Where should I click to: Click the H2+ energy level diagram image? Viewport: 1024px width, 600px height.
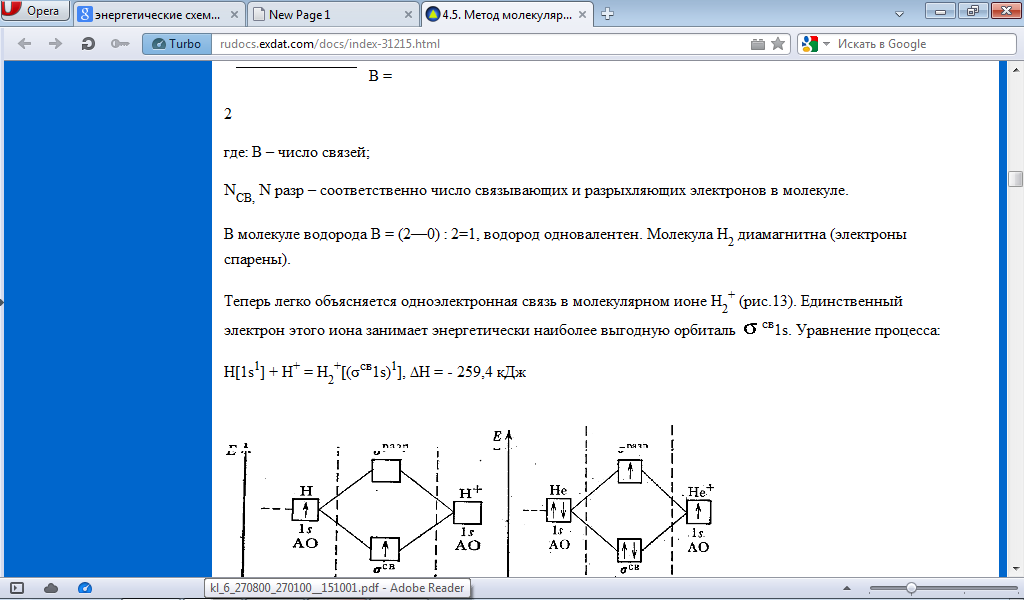point(355,509)
